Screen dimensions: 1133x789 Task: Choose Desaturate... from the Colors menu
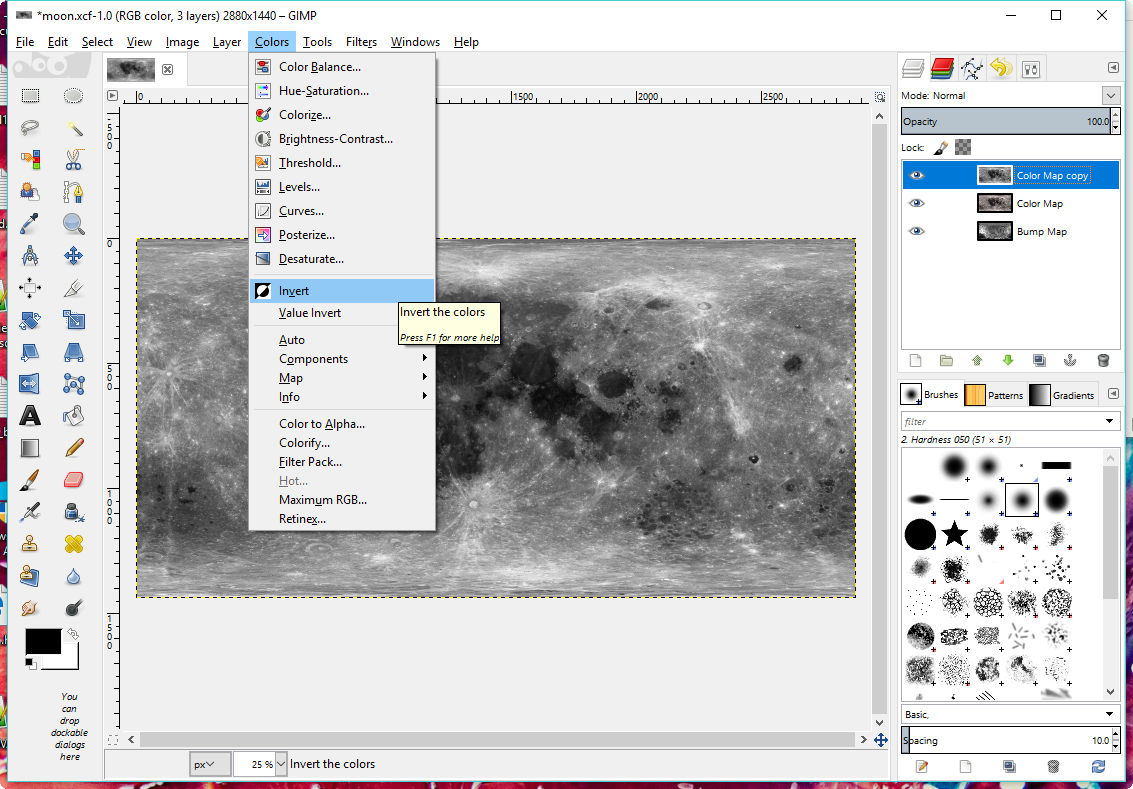(x=311, y=259)
